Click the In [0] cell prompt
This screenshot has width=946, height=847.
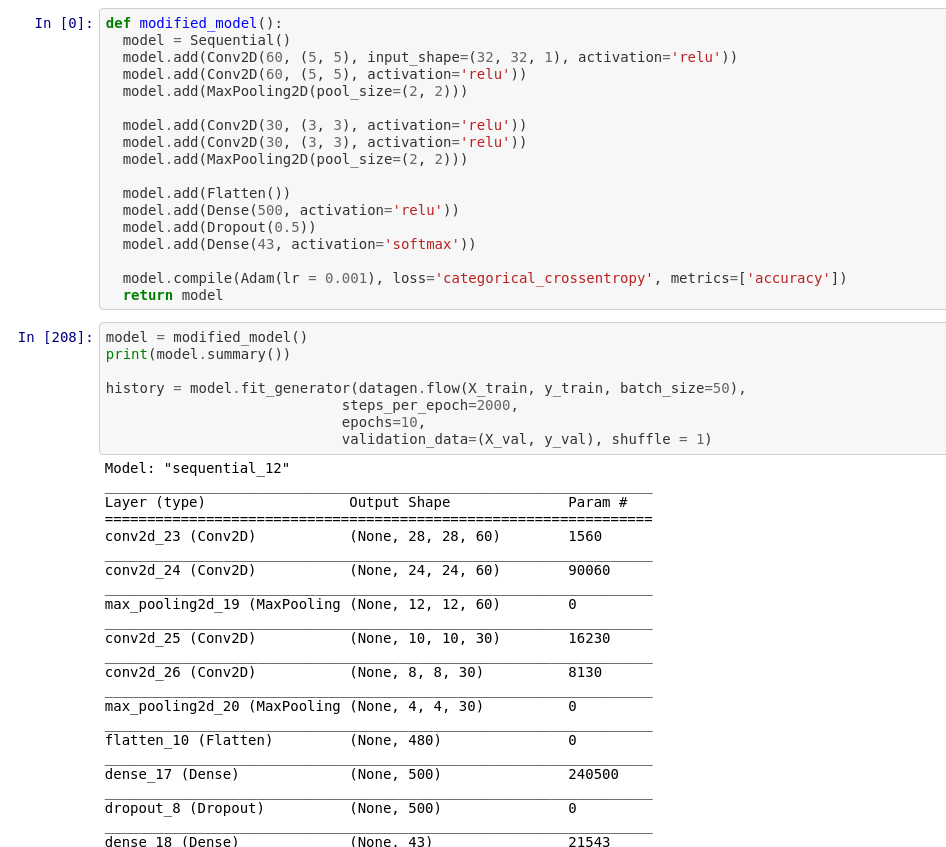pyautogui.click(x=64, y=24)
